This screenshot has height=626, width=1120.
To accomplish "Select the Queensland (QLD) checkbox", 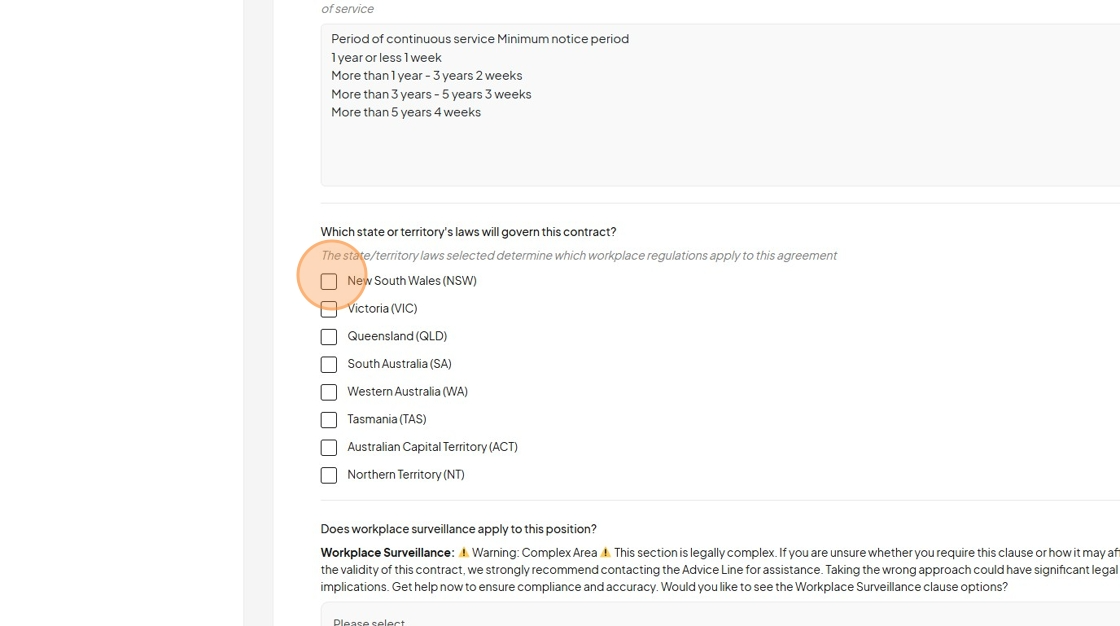I will [x=329, y=337].
